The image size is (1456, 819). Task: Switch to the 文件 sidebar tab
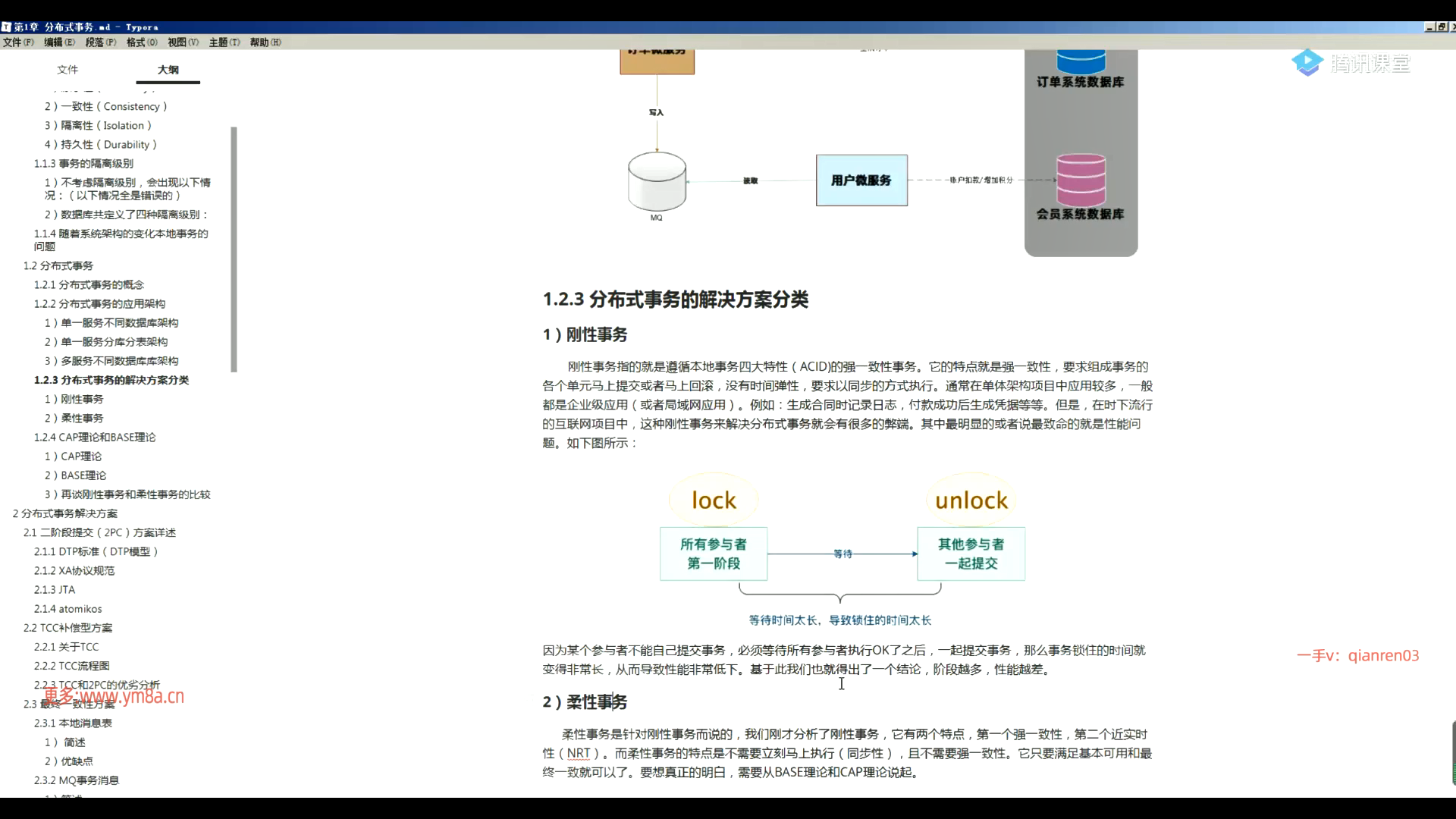(67, 70)
